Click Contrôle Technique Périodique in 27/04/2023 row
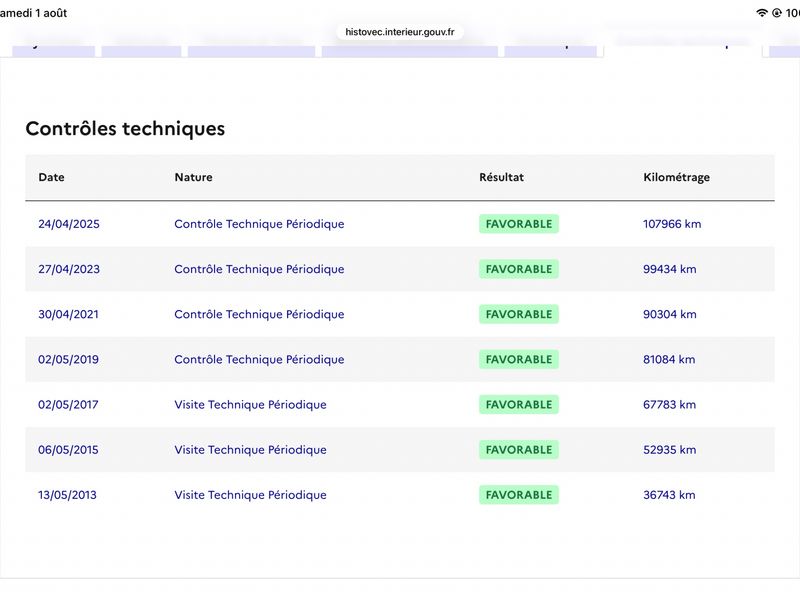The height and width of the screenshot is (600, 800). coord(259,269)
